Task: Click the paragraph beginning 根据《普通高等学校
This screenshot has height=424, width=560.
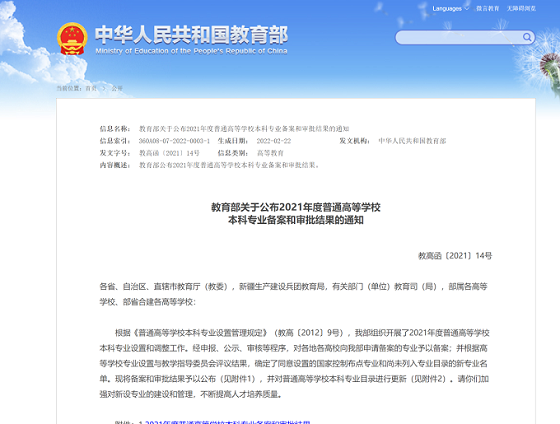Action: (x=294, y=363)
